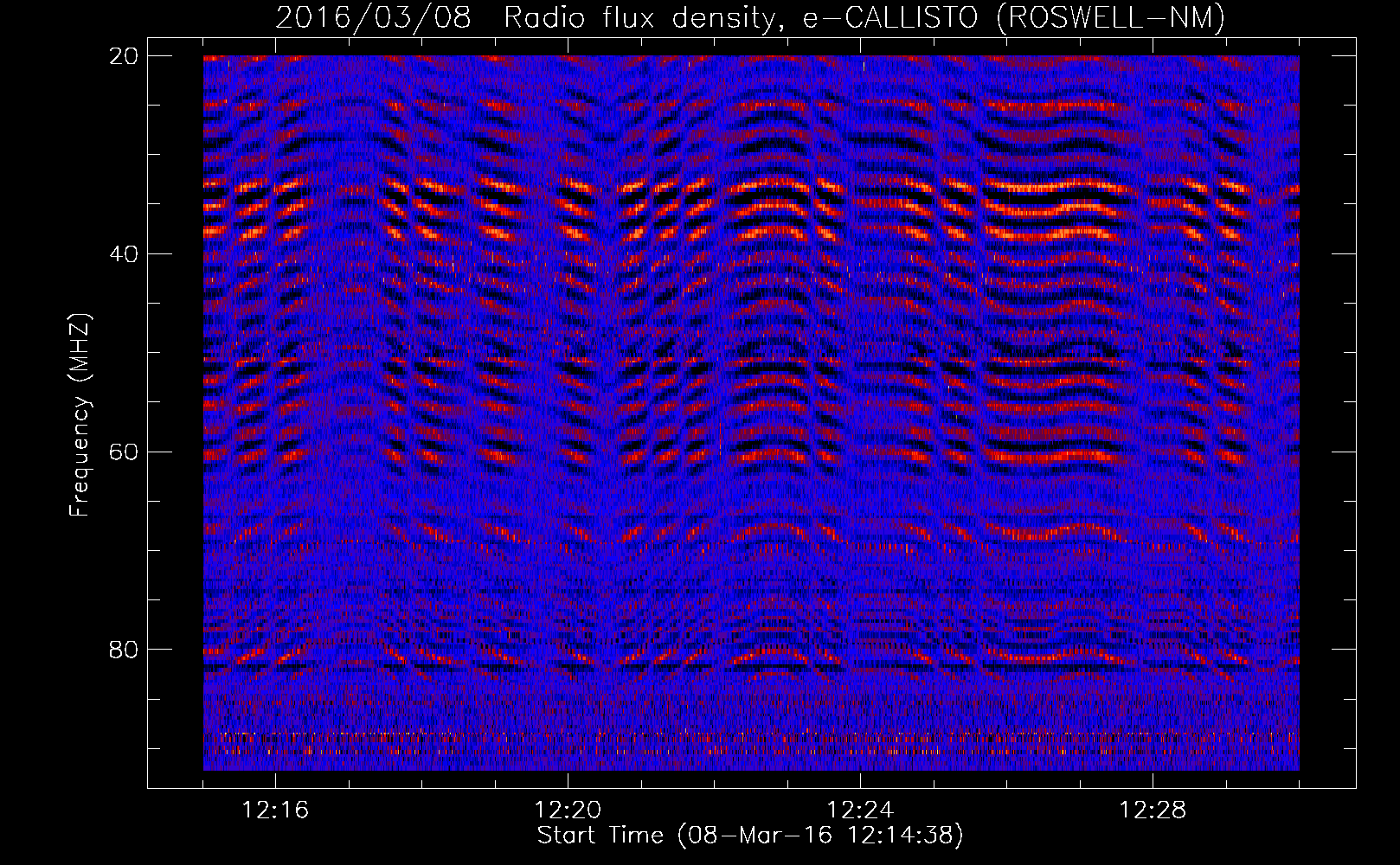This screenshot has height=865, width=1400.
Task: Click the plot title mentioning e-CALLISTO ROSWELL-NM
Action: (x=750, y=17)
